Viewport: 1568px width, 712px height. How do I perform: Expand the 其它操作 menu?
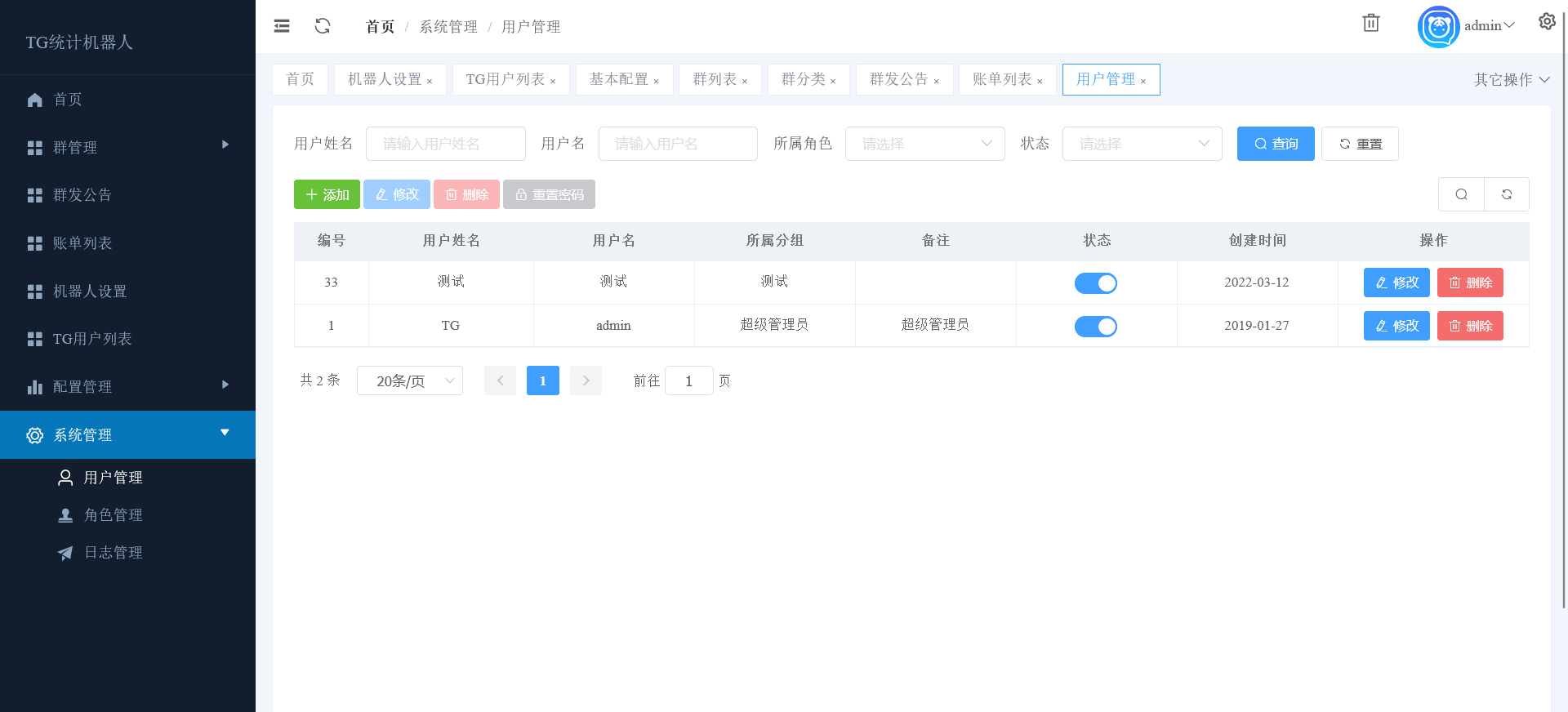point(1511,79)
